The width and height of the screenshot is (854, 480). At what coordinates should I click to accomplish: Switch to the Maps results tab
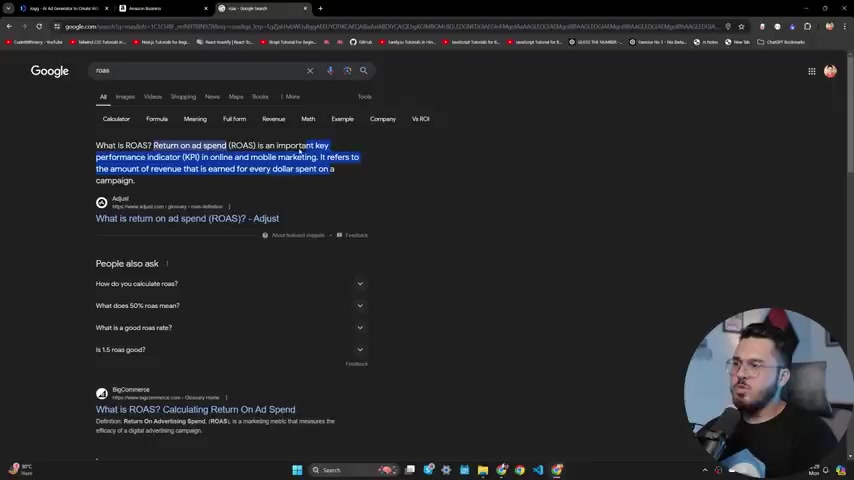(236, 96)
